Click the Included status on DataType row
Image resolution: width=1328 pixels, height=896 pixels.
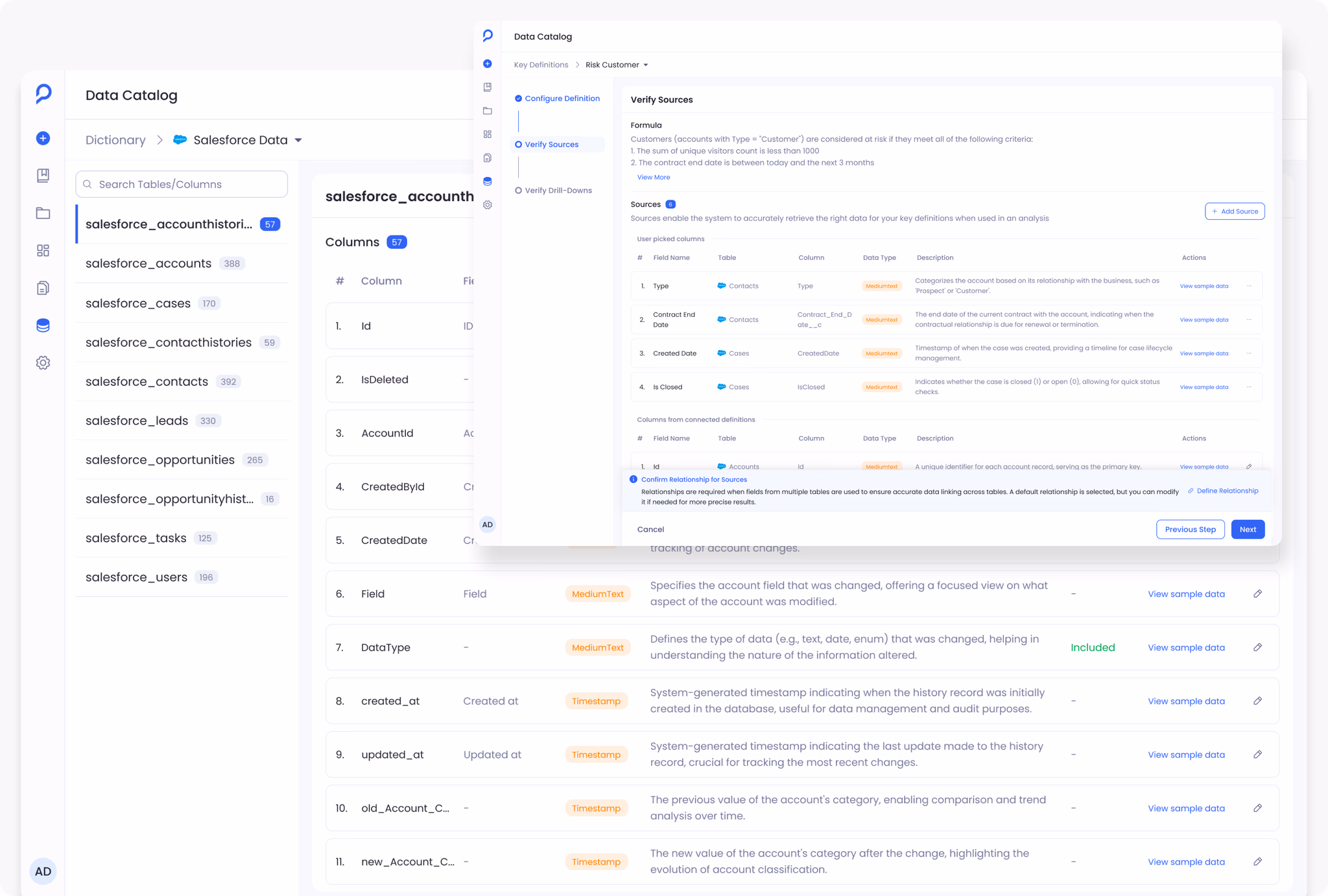(1093, 648)
